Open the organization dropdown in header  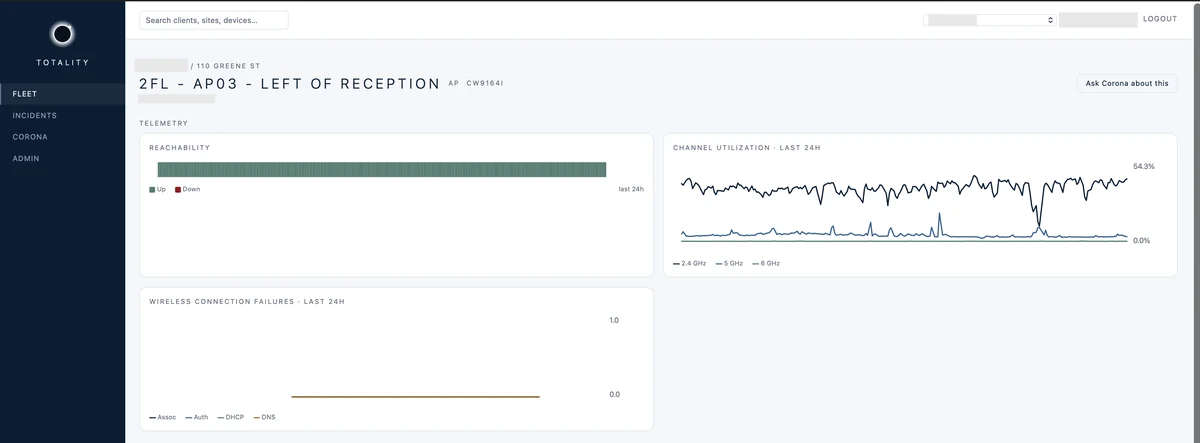click(x=990, y=20)
